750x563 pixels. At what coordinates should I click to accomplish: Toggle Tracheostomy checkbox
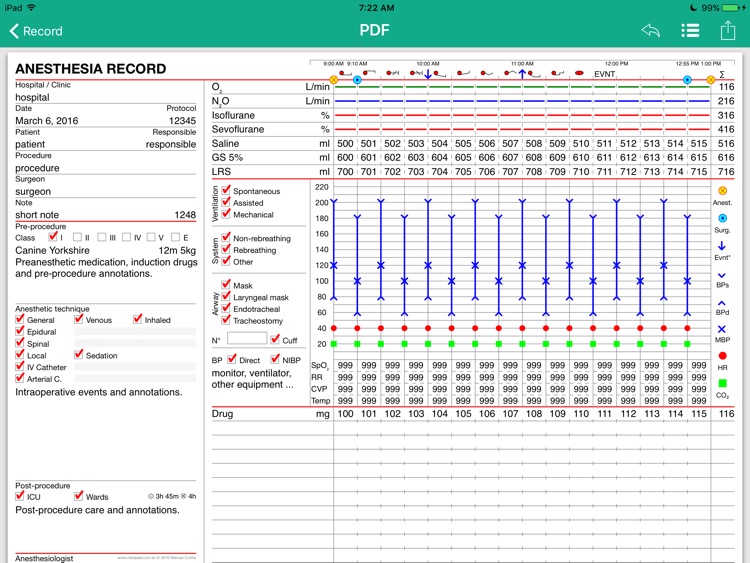pyautogui.click(x=226, y=320)
